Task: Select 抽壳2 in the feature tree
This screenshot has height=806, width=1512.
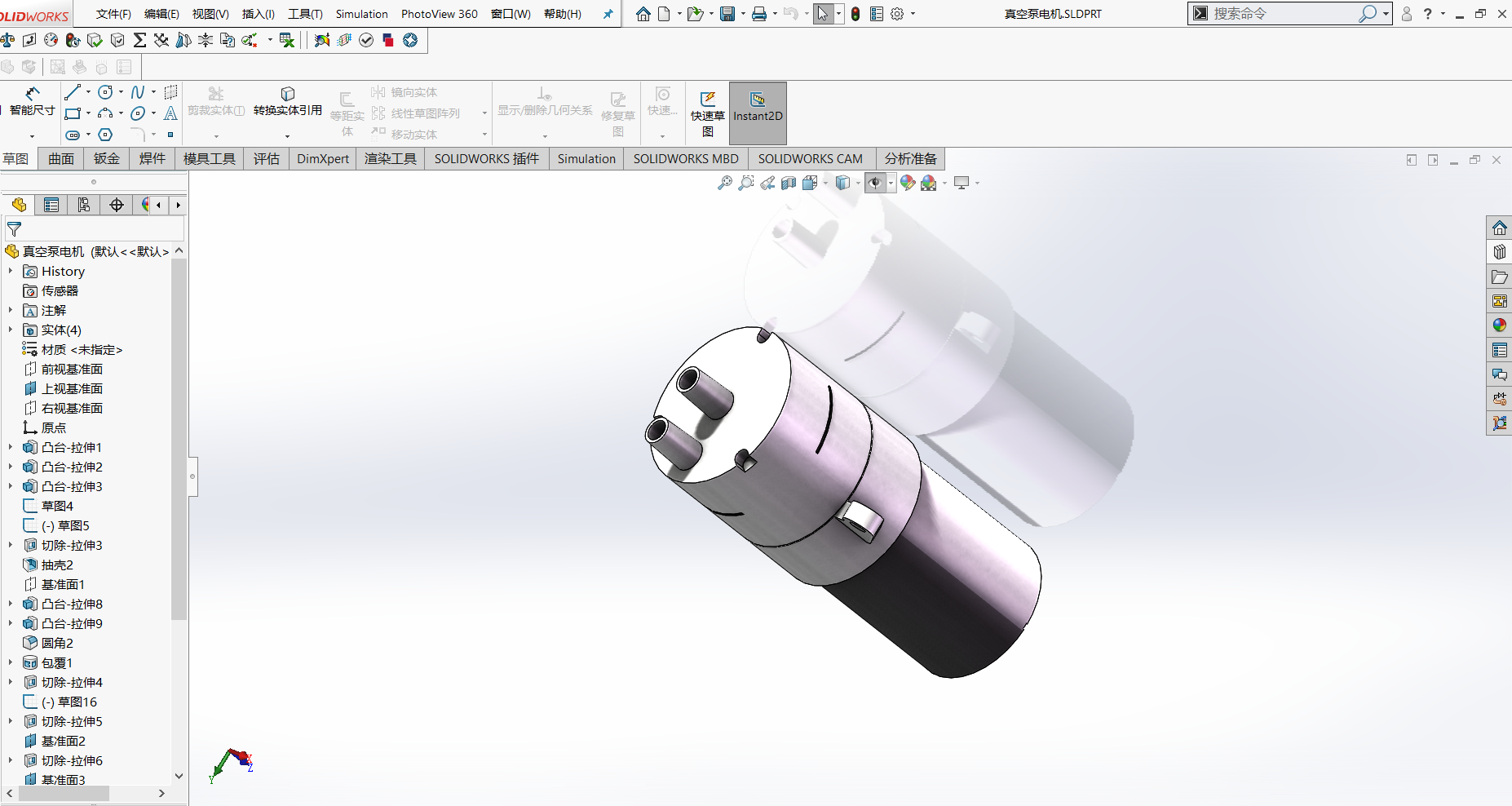Action: pos(57,565)
